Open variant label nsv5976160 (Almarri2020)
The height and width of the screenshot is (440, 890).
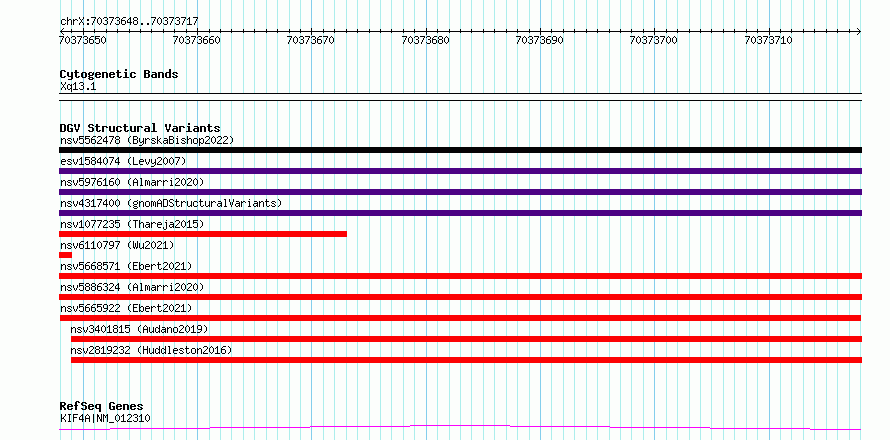tap(132, 182)
